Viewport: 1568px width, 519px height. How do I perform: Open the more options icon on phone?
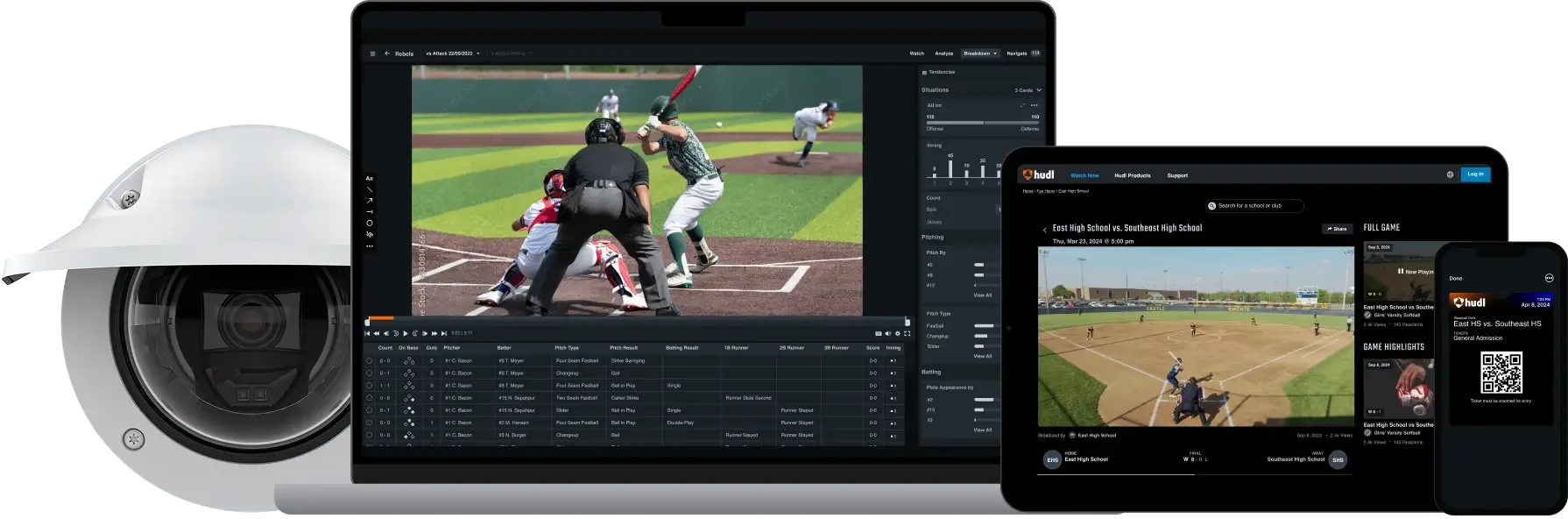click(x=1549, y=278)
